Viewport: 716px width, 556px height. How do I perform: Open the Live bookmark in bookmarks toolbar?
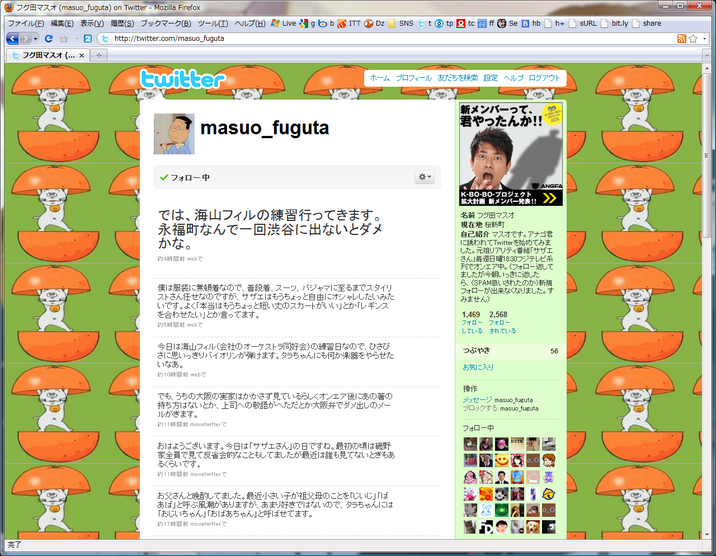pos(283,23)
